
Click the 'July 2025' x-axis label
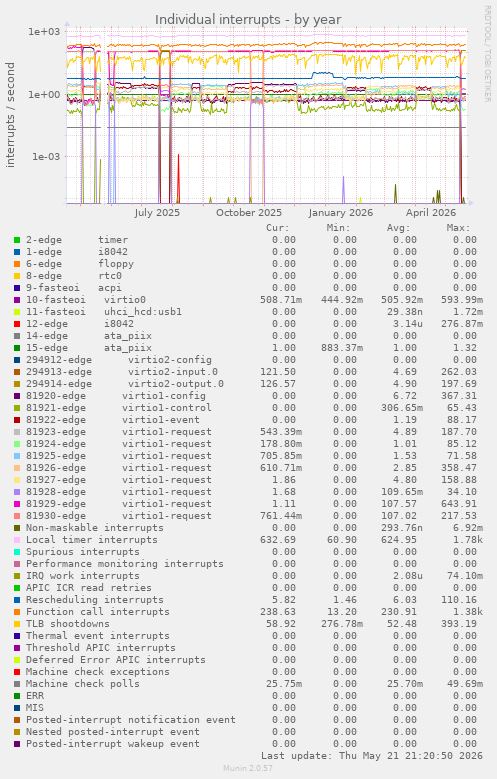[x=157, y=213]
